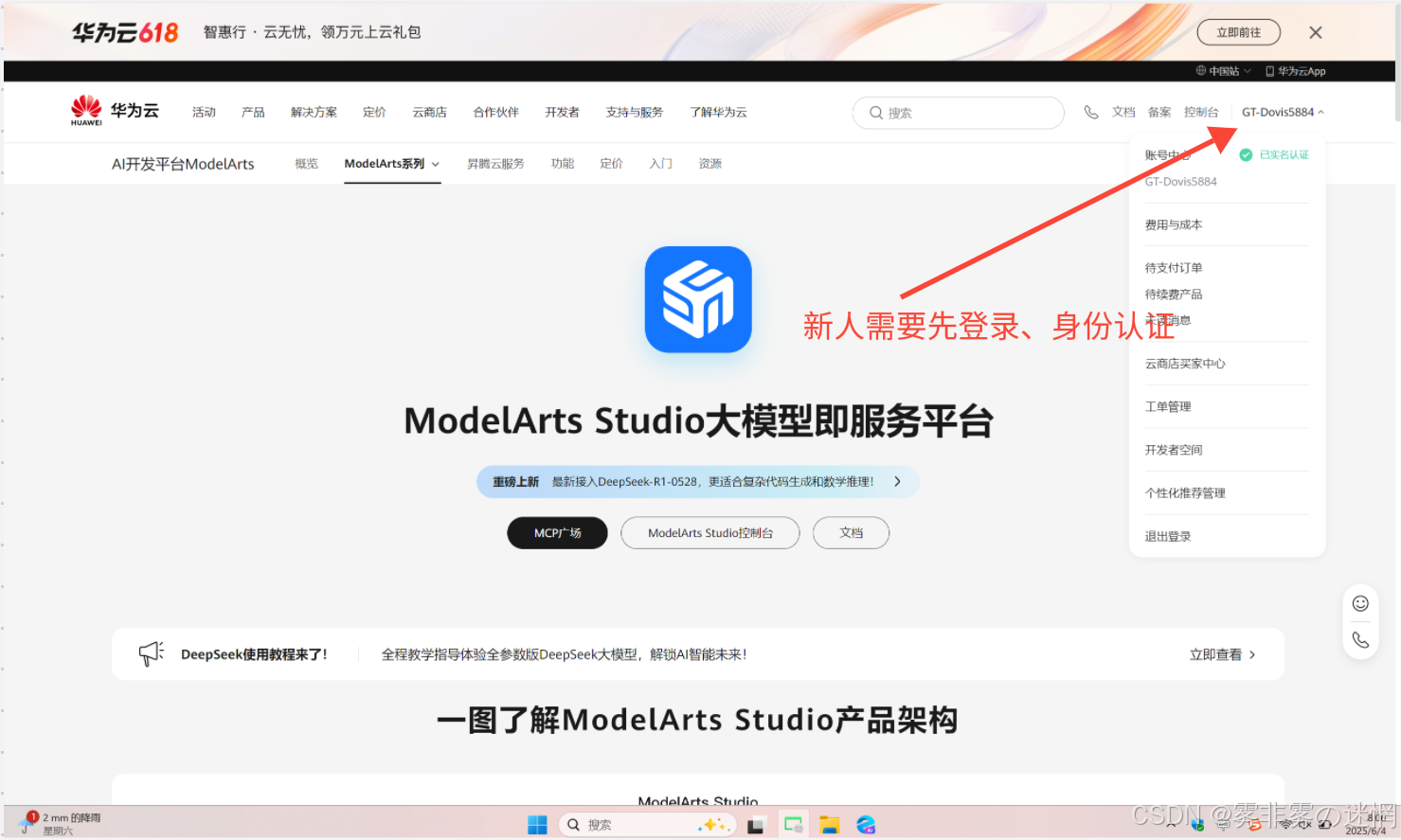Click the 已实名认证 verified badge
Viewport: 1401px width, 840px height.
[x=1274, y=155]
